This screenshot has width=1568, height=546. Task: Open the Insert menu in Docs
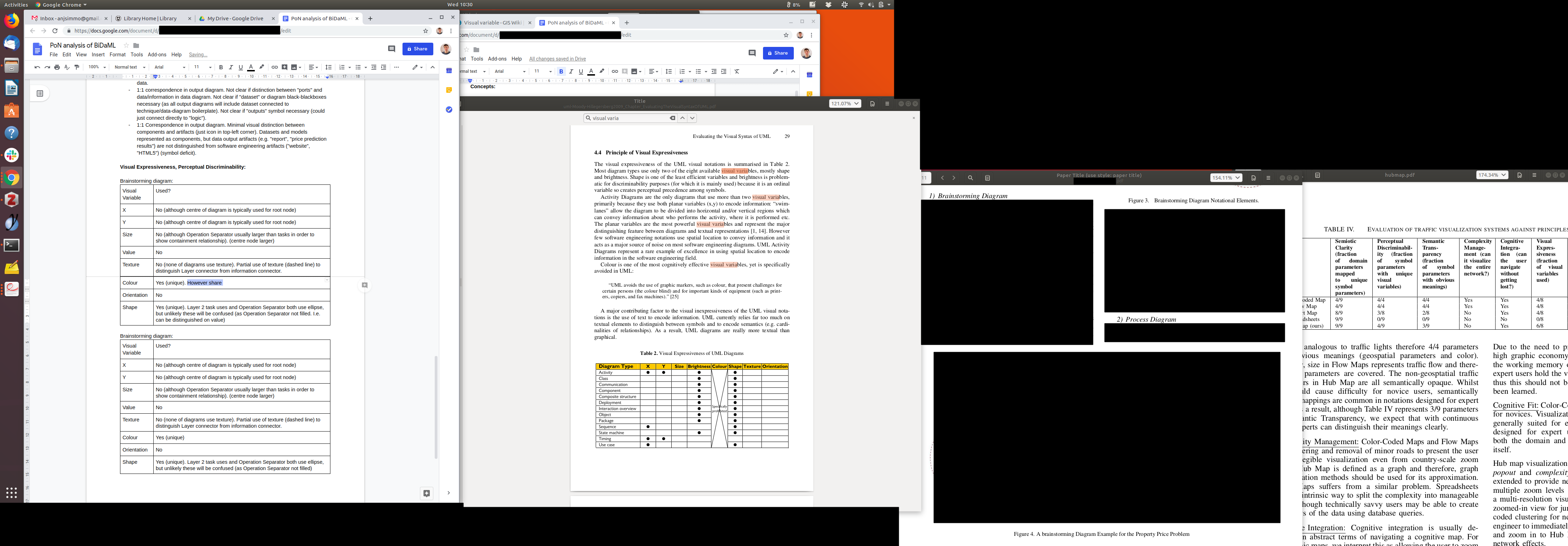click(x=98, y=55)
